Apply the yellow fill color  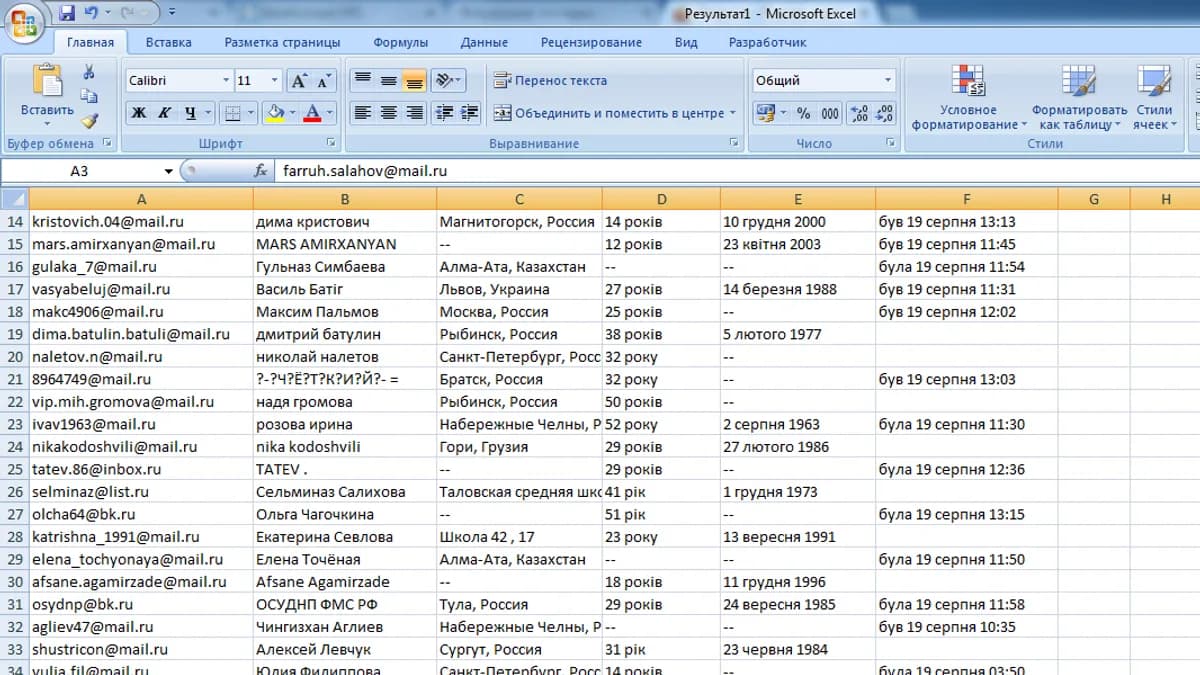coord(276,113)
